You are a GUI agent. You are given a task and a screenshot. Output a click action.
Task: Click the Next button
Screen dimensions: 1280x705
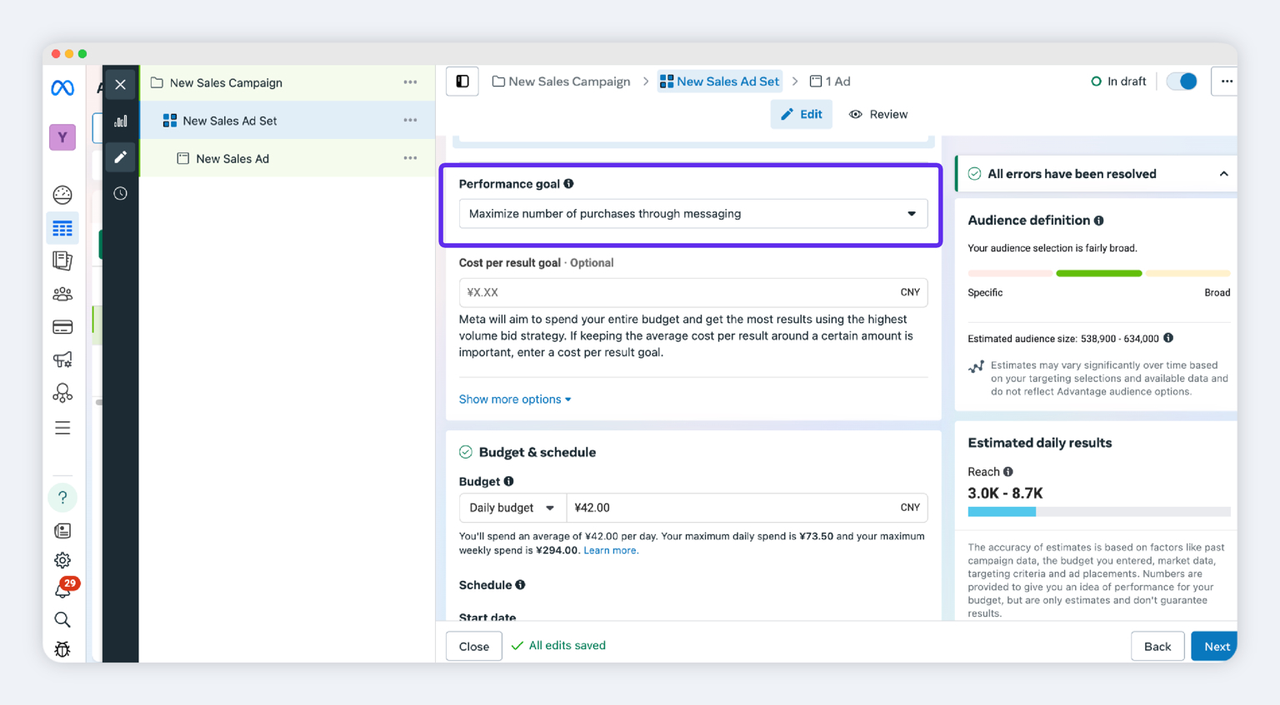1216,646
